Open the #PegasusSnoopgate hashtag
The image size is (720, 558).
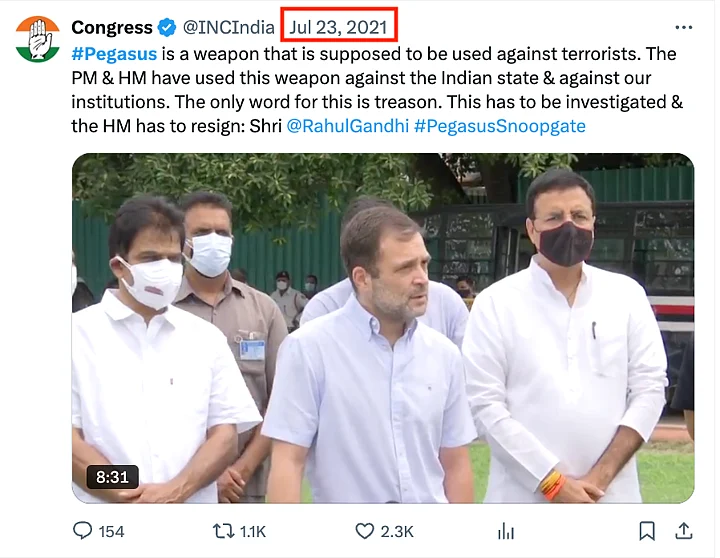pos(499,126)
